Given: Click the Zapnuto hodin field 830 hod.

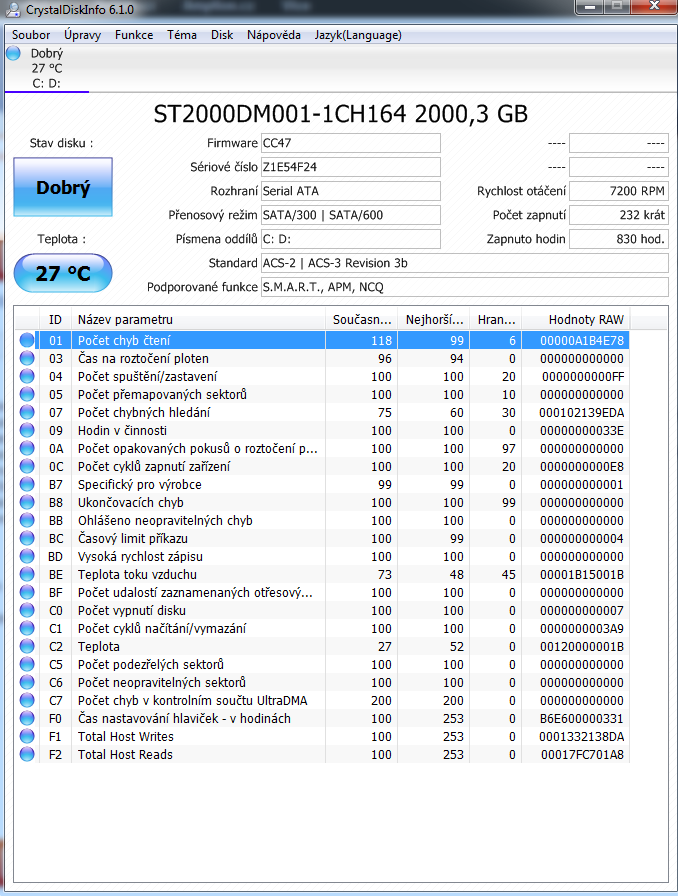Looking at the screenshot, I should click(x=619, y=239).
